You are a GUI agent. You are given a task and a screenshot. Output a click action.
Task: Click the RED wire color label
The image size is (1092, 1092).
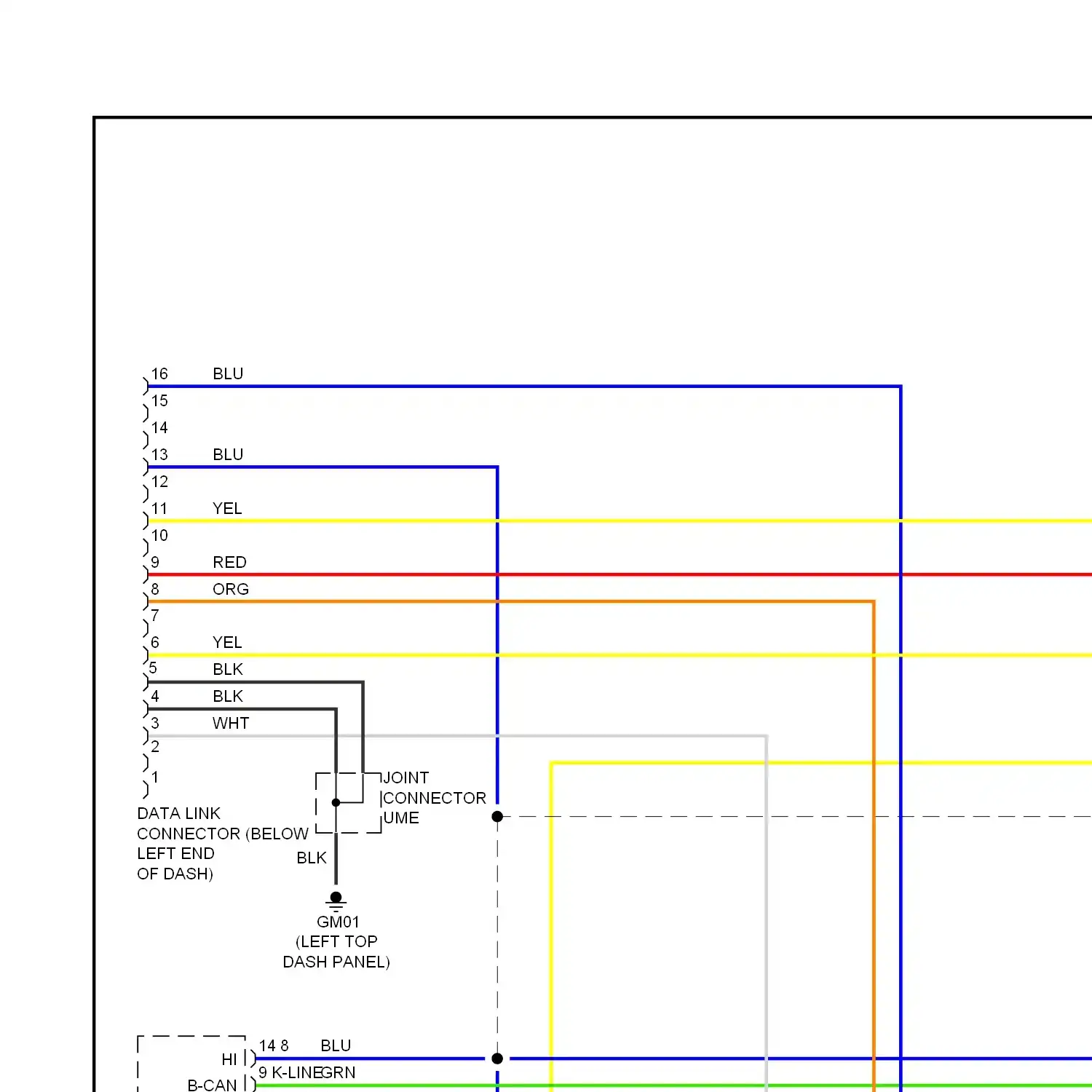click(x=229, y=563)
